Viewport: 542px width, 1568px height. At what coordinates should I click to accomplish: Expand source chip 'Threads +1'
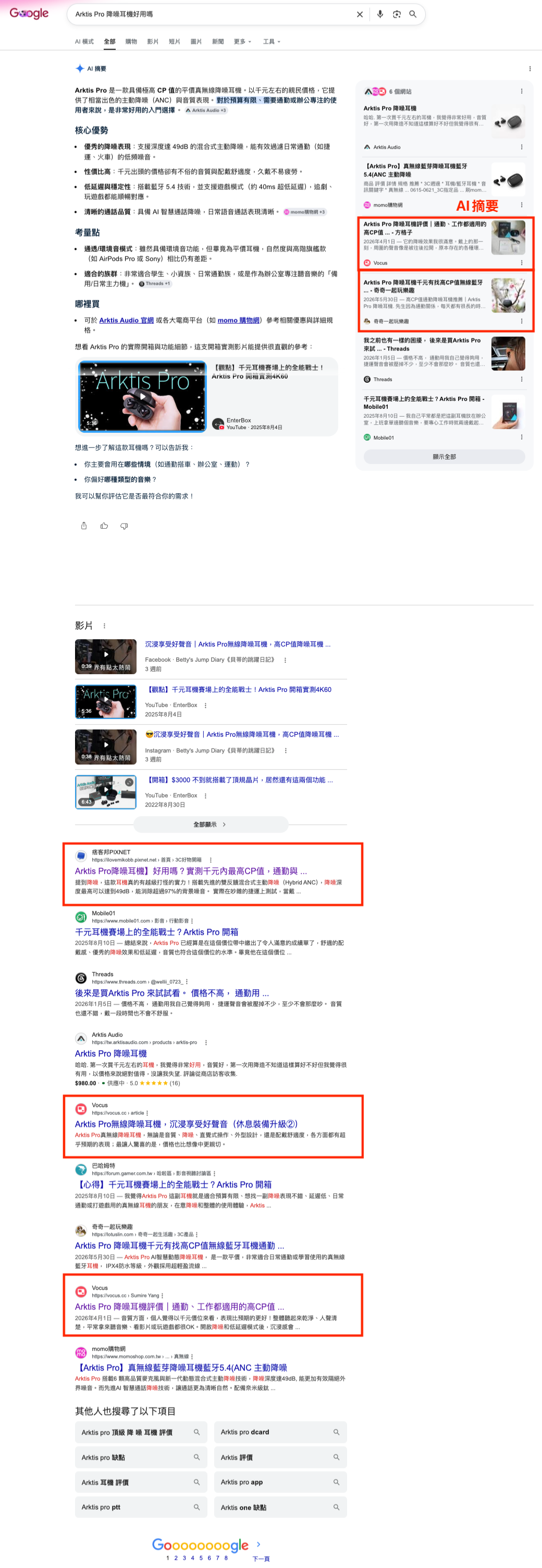click(155, 284)
